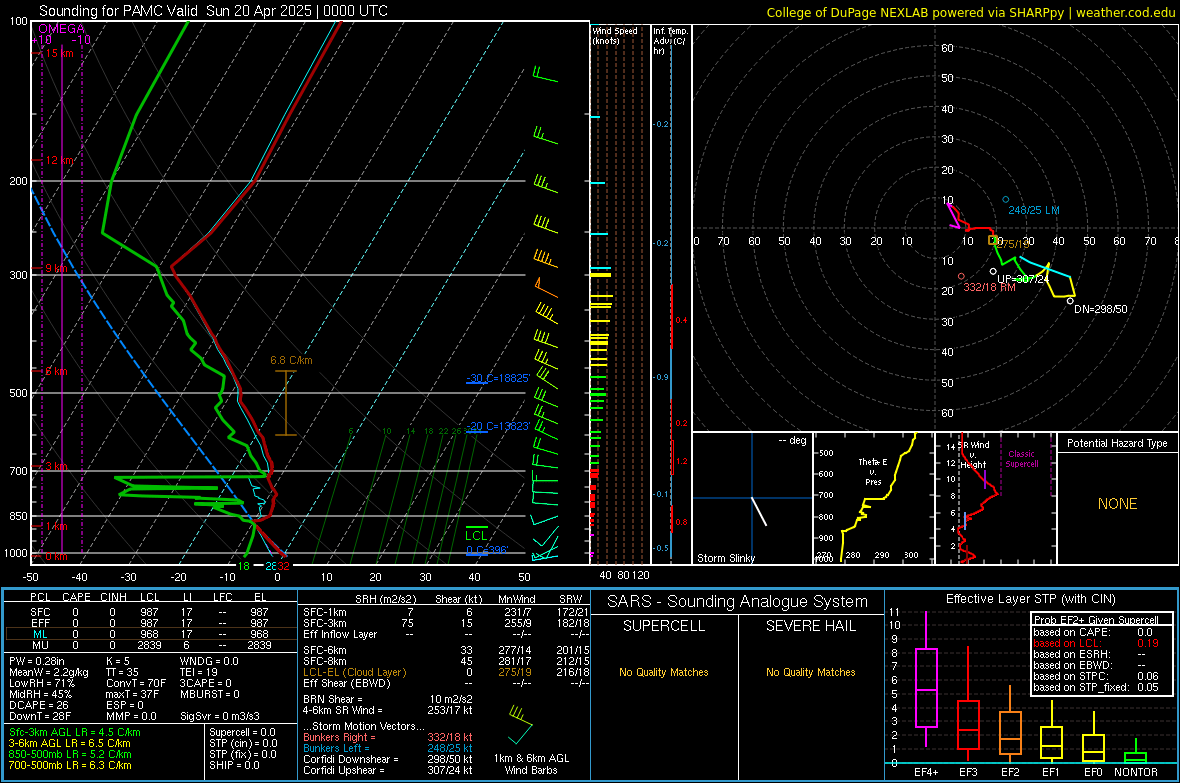This screenshot has width=1180, height=783.
Task: Click the 'Potential Hazard Type' header
Action: pos(1117,443)
